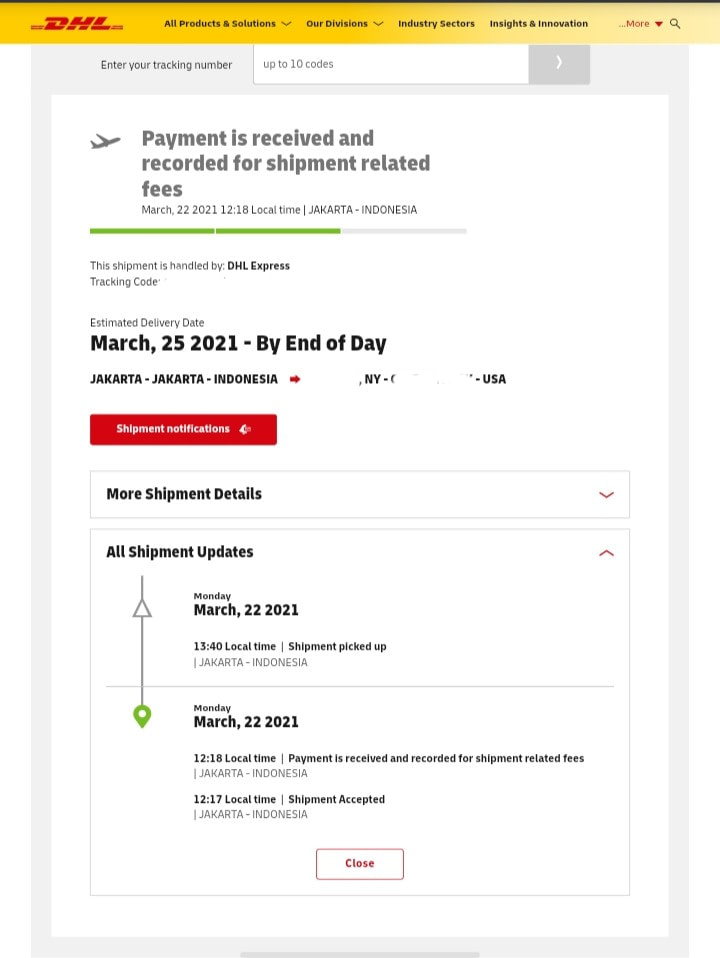Viewport: 720px width, 958px height.
Task: Click the tracking number input field
Action: point(391,64)
